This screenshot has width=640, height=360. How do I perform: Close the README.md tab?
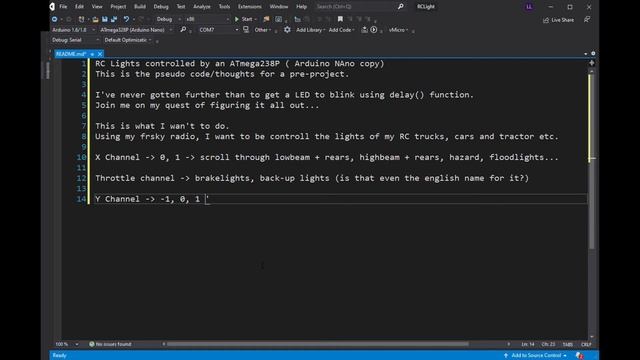click(x=100, y=54)
